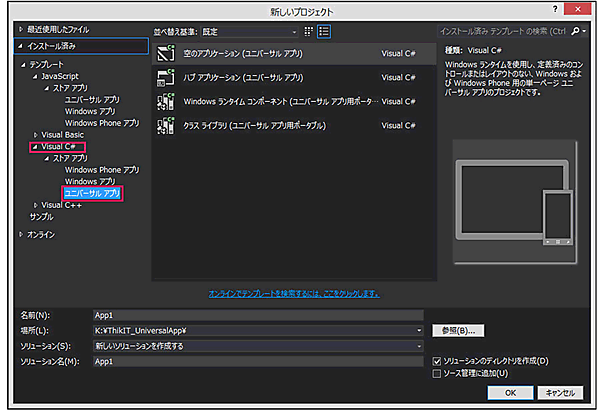Collapse the Visual C# tree node
This screenshot has height=413, width=600.
[x=35, y=147]
